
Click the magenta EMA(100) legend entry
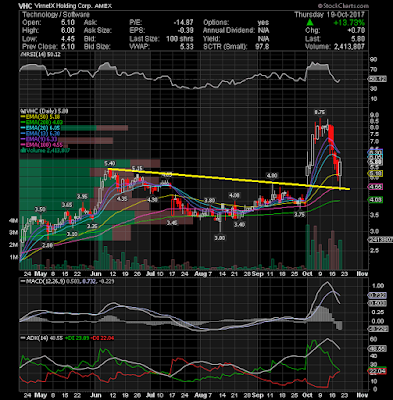(x=42, y=145)
